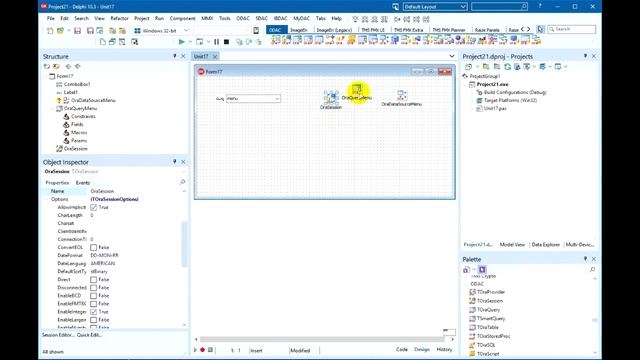
Task: Switch to the Events tab in Object Inspector
Action: click(x=83, y=182)
